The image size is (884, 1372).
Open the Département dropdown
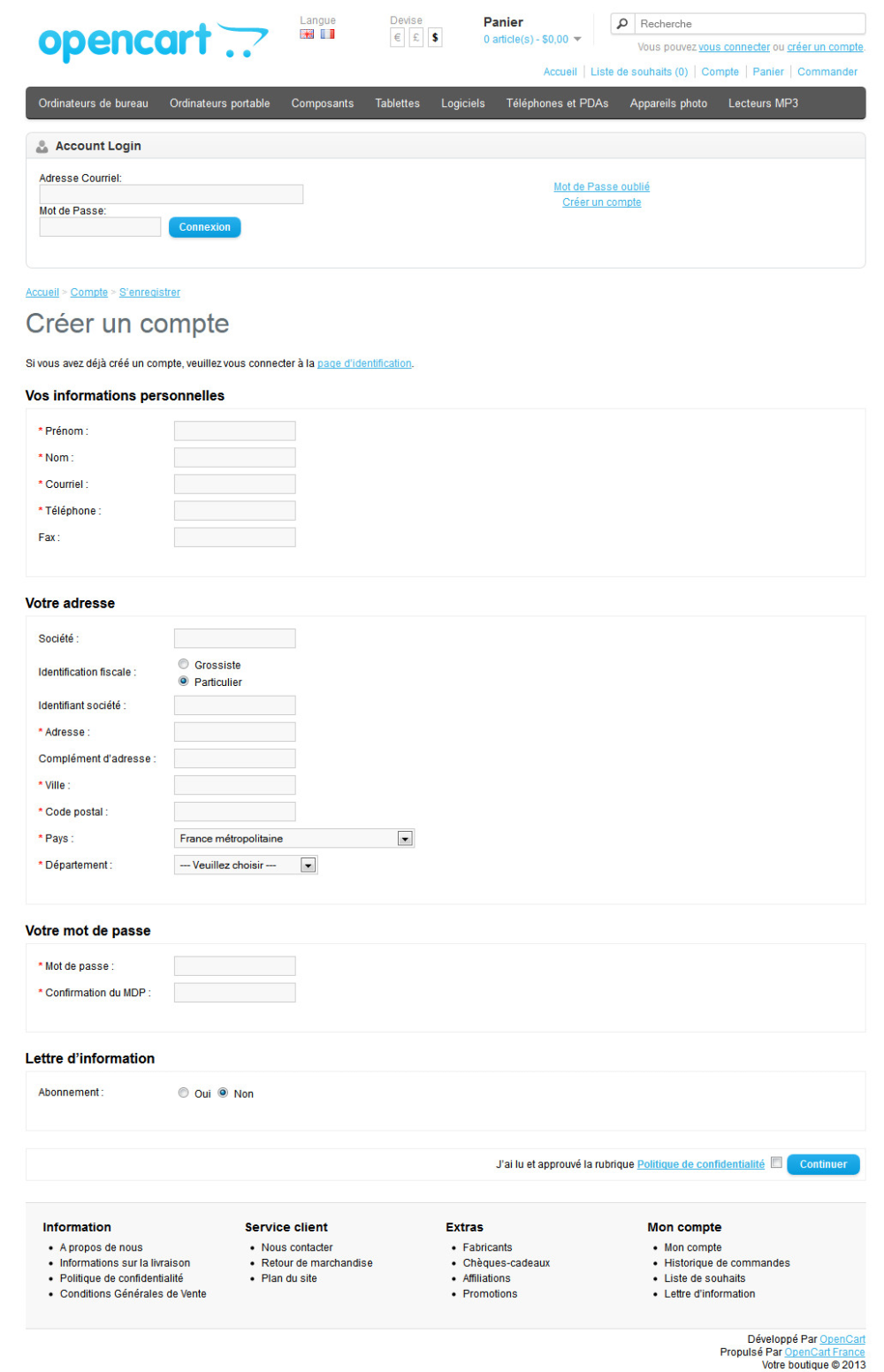click(246, 865)
